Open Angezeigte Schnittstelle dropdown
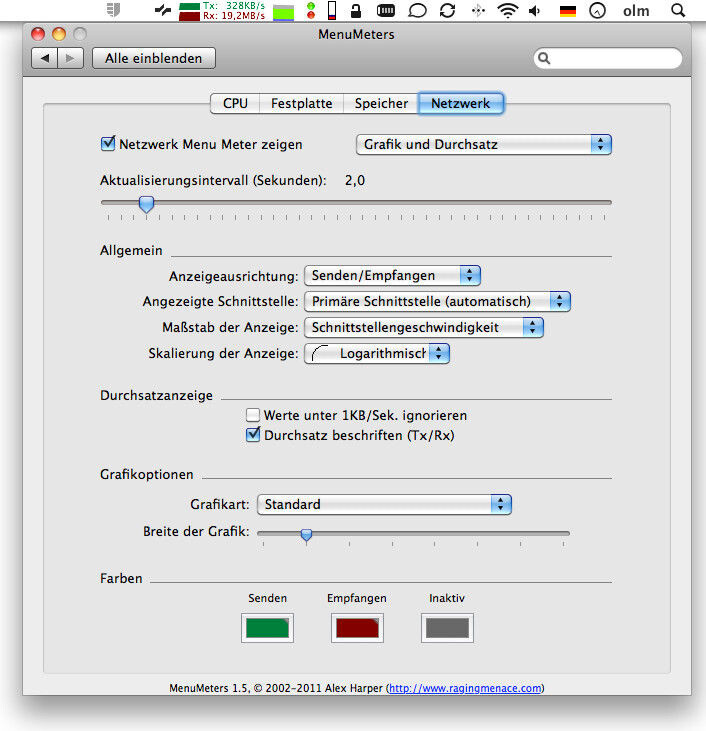The image size is (706, 731). pyautogui.click(x=437, y=302)
